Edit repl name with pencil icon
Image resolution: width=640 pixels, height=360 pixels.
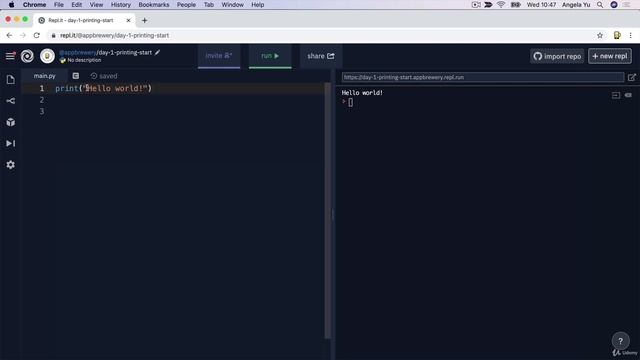[x=158, y=52]
